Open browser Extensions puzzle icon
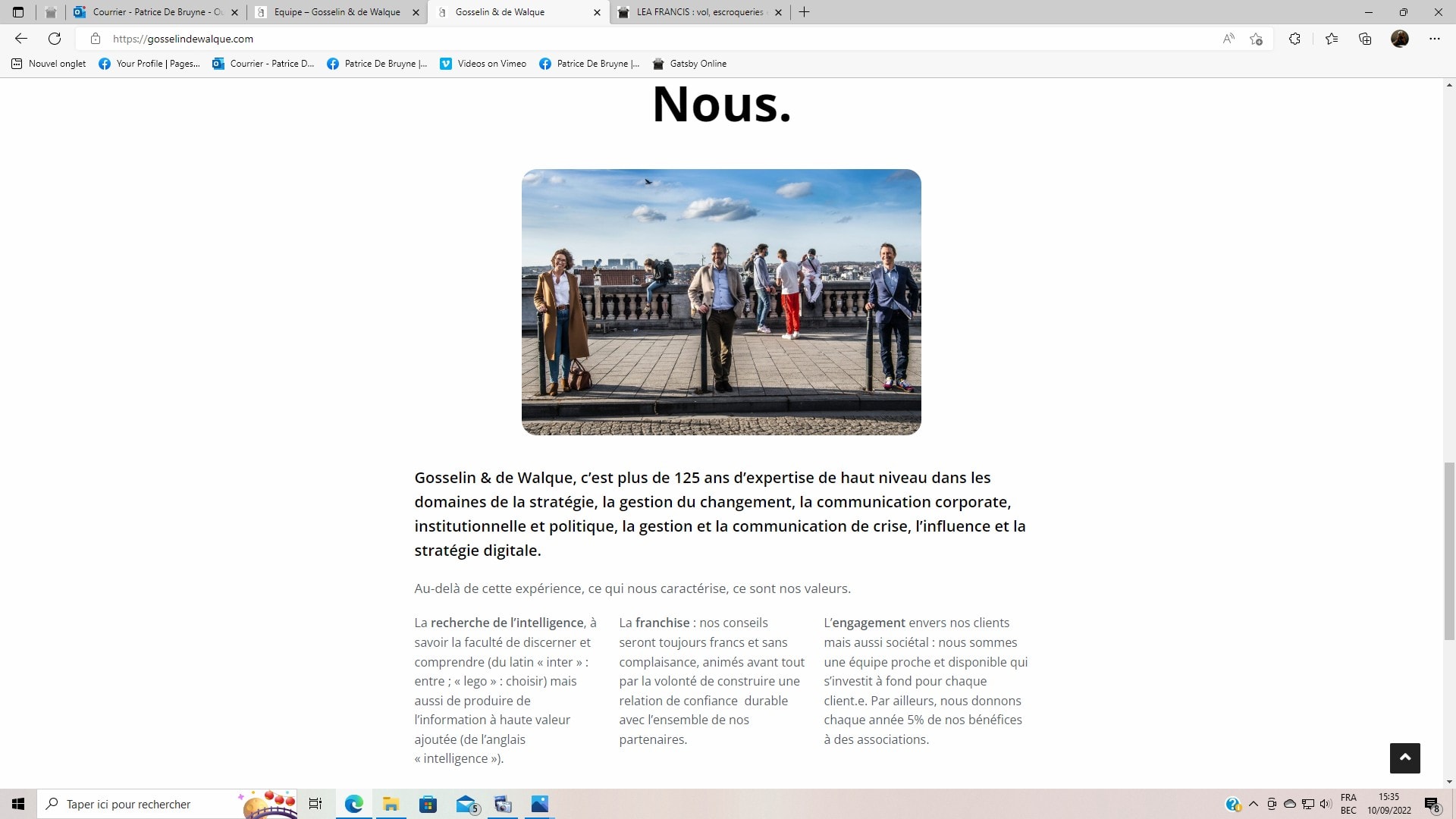 point(1294,39)
